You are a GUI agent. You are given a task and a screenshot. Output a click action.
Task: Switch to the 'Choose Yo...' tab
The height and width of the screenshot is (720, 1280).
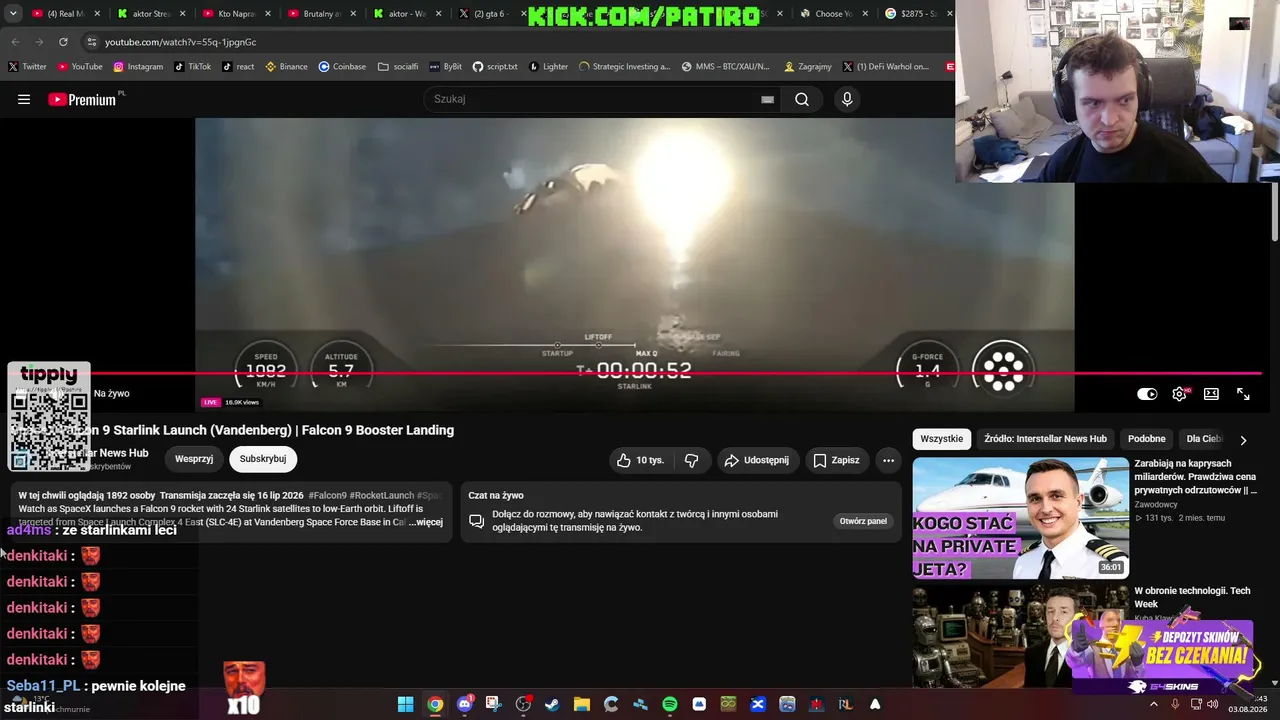coord(833,14)
